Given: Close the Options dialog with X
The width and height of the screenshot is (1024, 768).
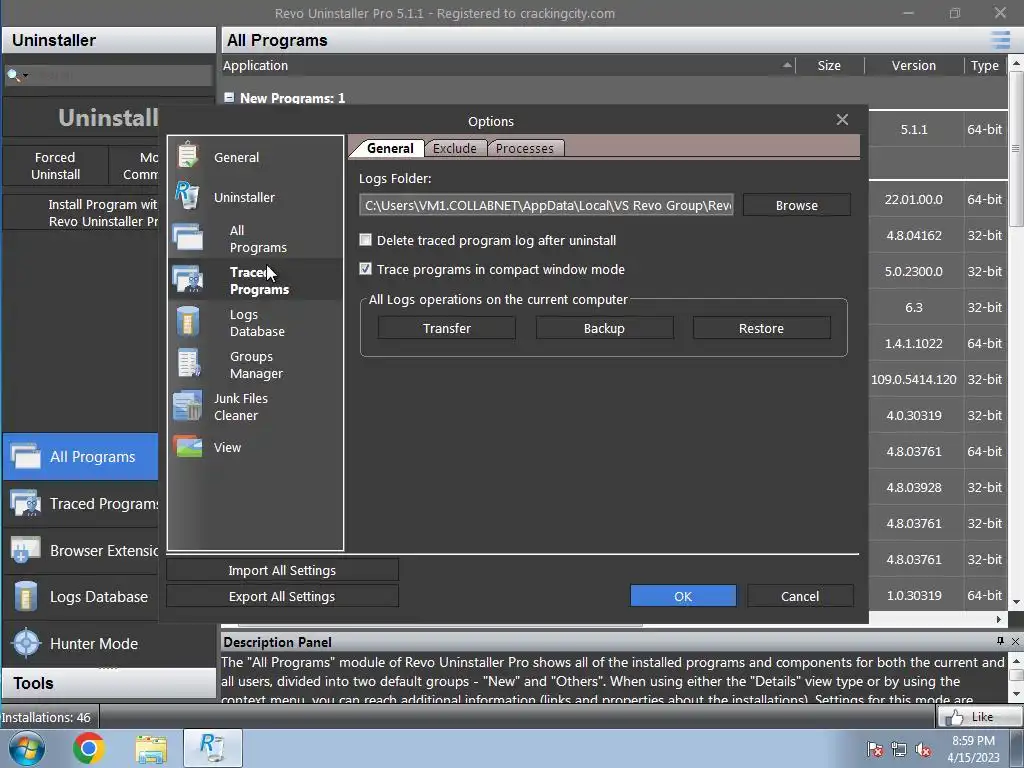Looking at the screenshot, I should [x=842, y=120].
